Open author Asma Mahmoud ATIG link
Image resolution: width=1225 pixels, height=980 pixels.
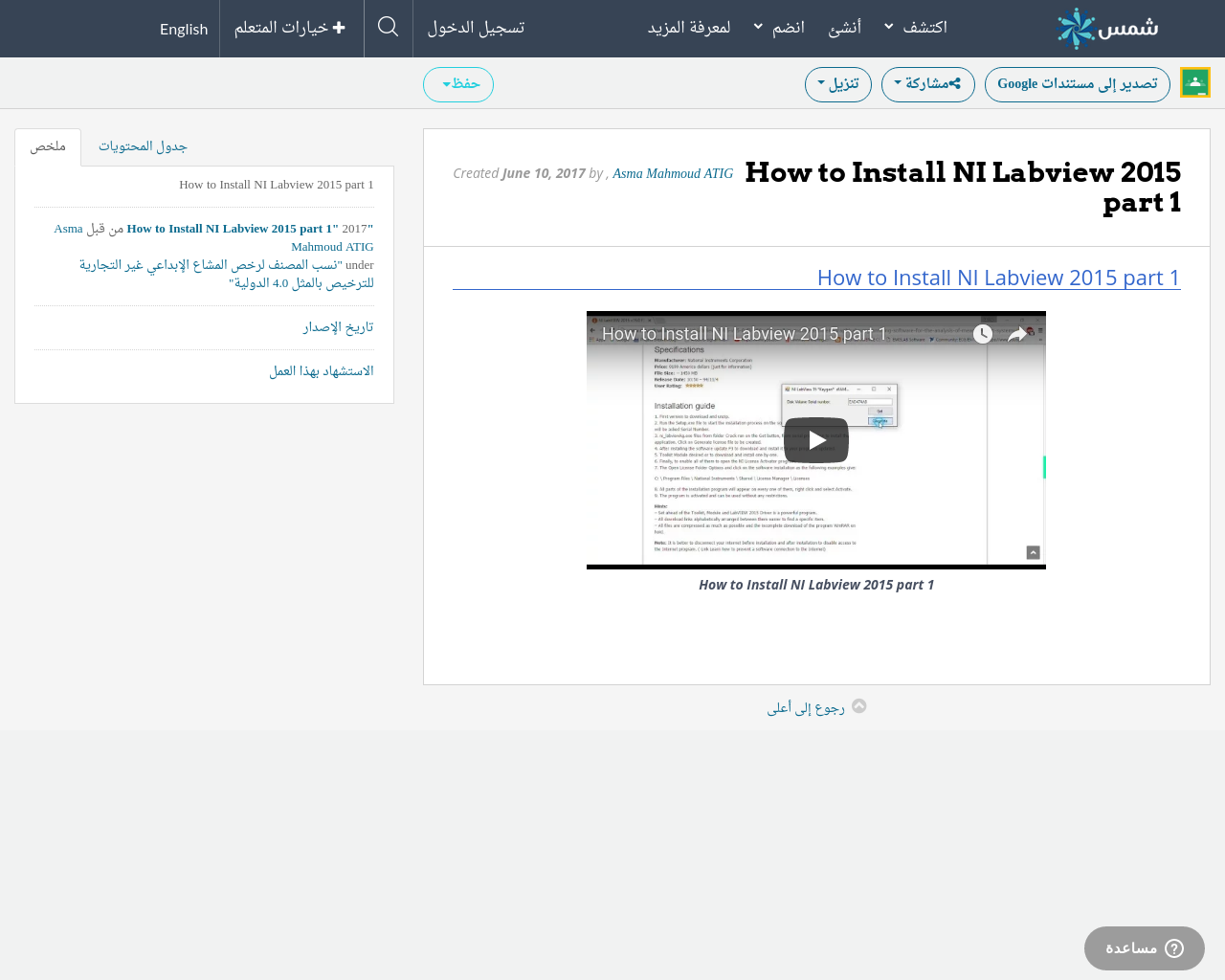tap(673, 173)
